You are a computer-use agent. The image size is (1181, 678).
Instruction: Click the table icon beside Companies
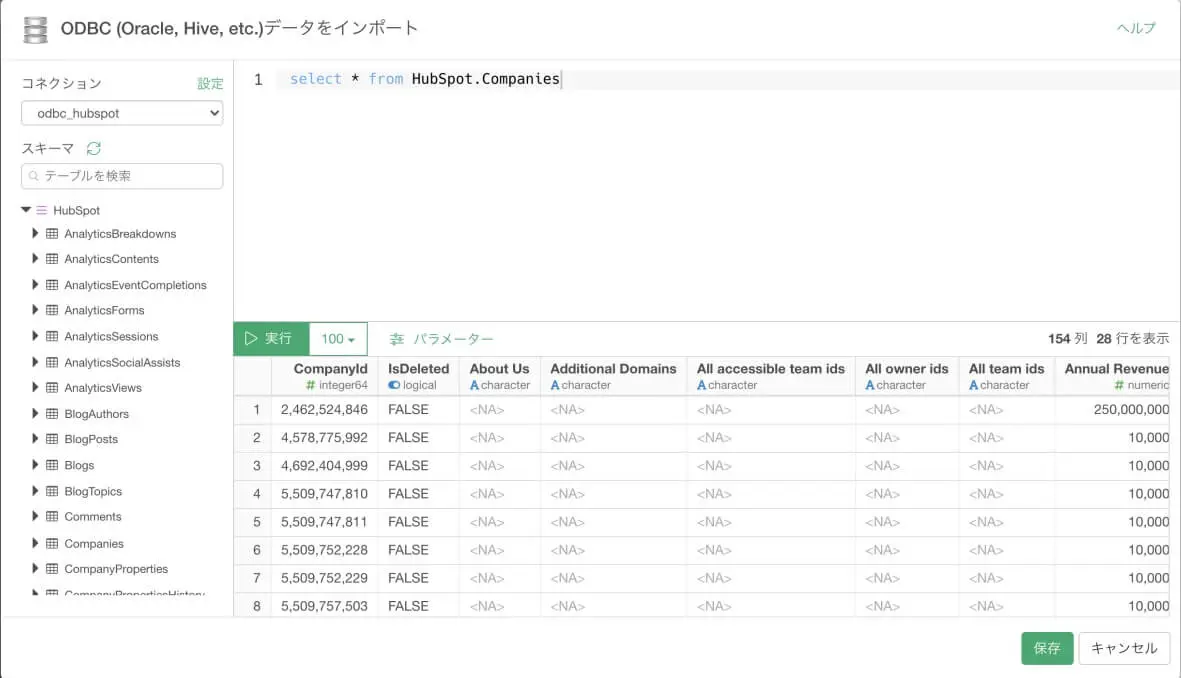click(x=52, y=543)
